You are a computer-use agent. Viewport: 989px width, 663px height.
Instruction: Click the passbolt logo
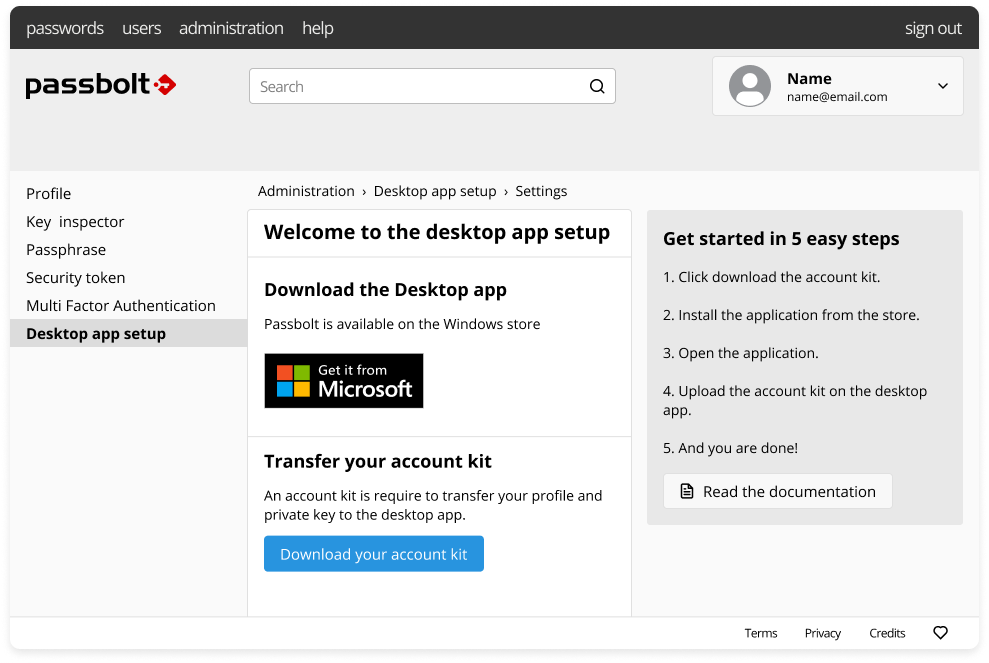pos(101,85)
